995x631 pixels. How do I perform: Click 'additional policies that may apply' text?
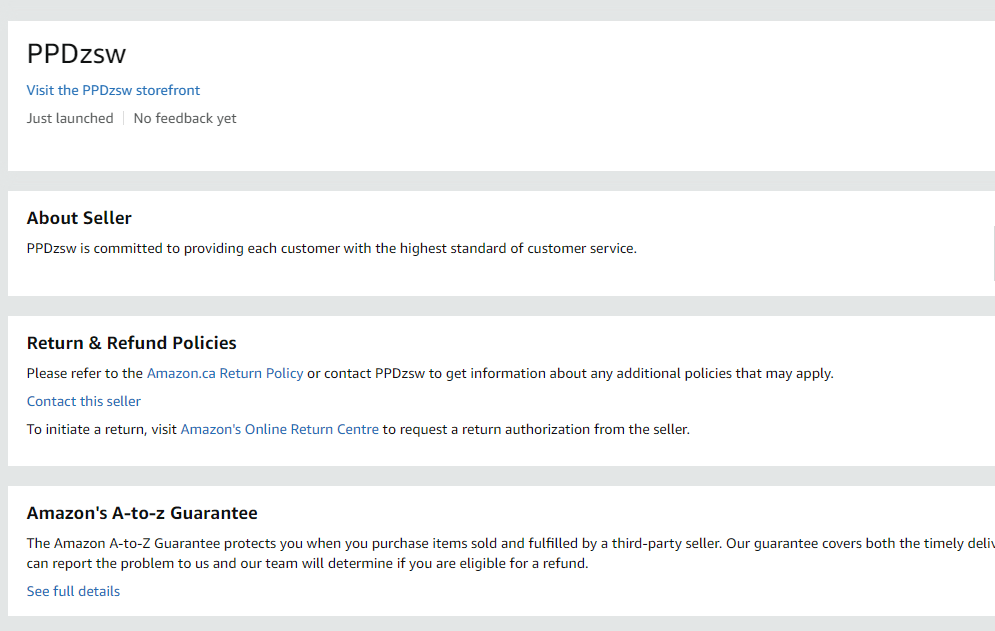click(x=725, y=373)
